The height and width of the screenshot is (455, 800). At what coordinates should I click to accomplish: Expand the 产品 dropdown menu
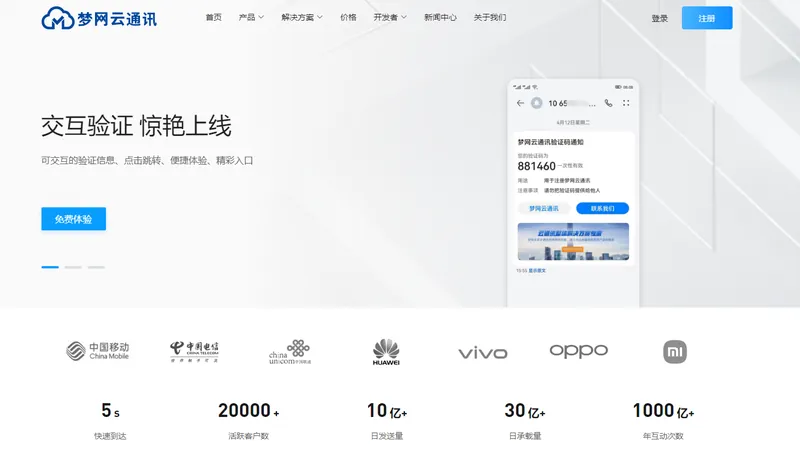point(251,17)
